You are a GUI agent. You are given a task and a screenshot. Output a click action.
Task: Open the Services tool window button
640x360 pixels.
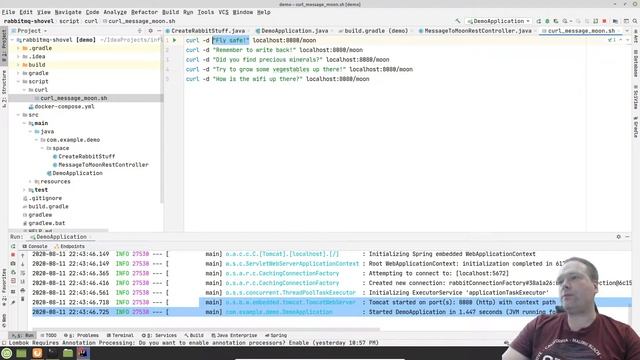159,335
